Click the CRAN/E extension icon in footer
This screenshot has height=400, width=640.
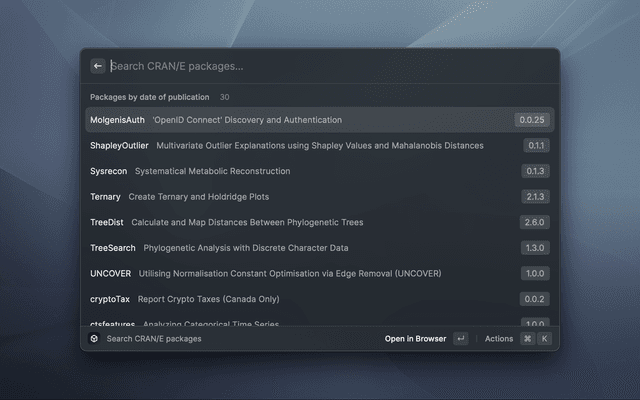(x=94, y=339)
